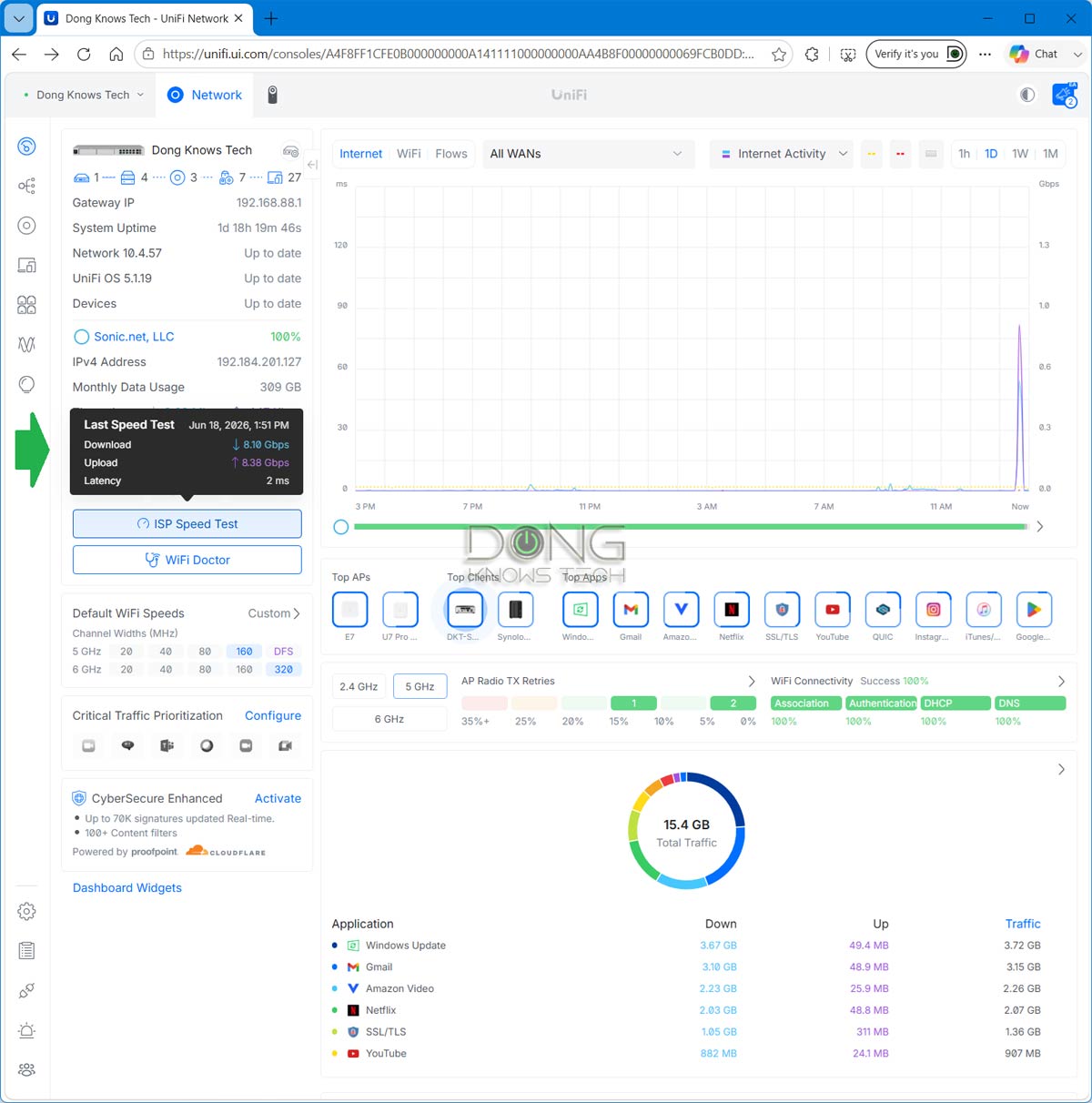
Task: Reload the page in browser
Action: click(x=84, y=54)
